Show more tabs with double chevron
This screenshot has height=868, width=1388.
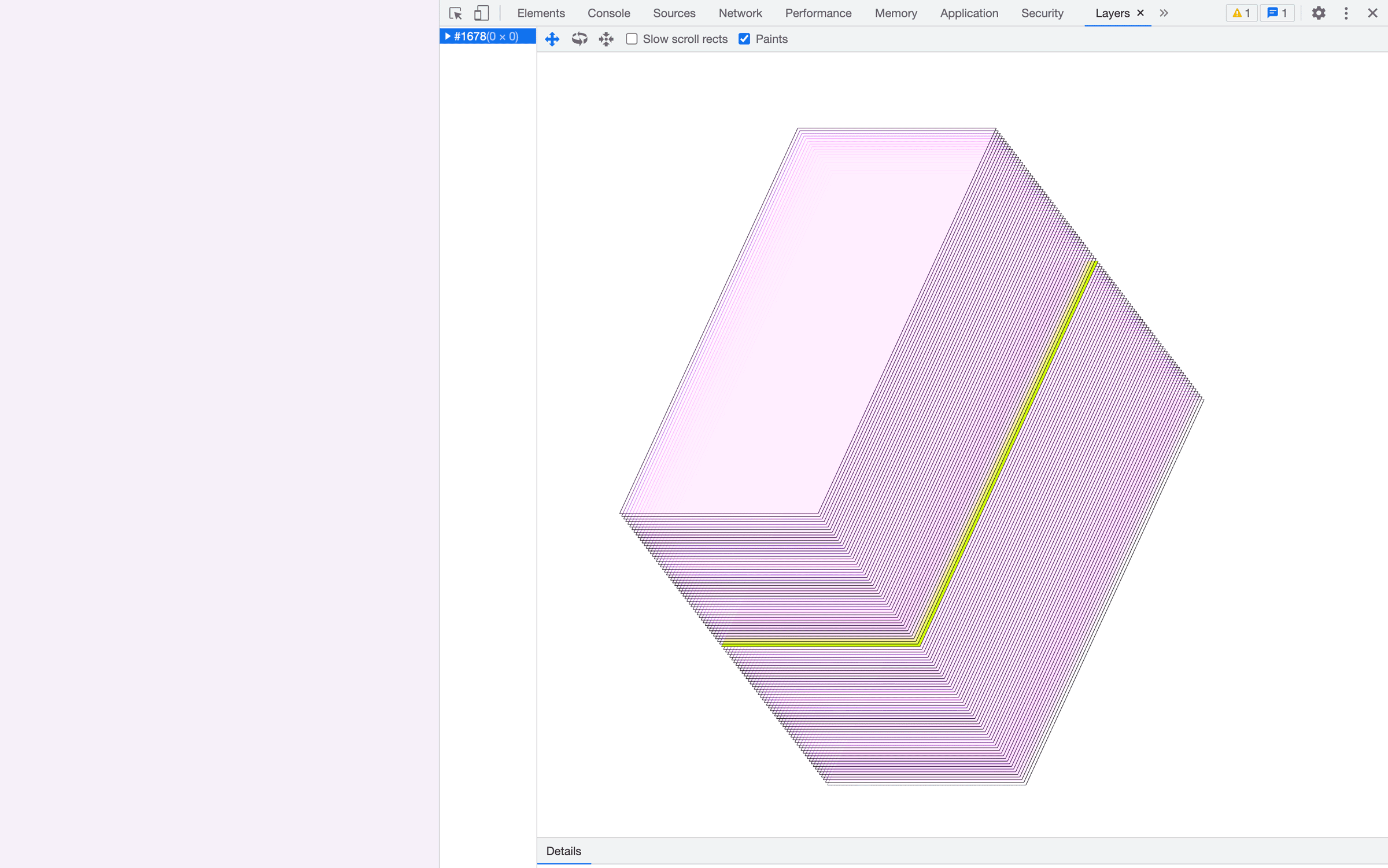coord(1164,13)
